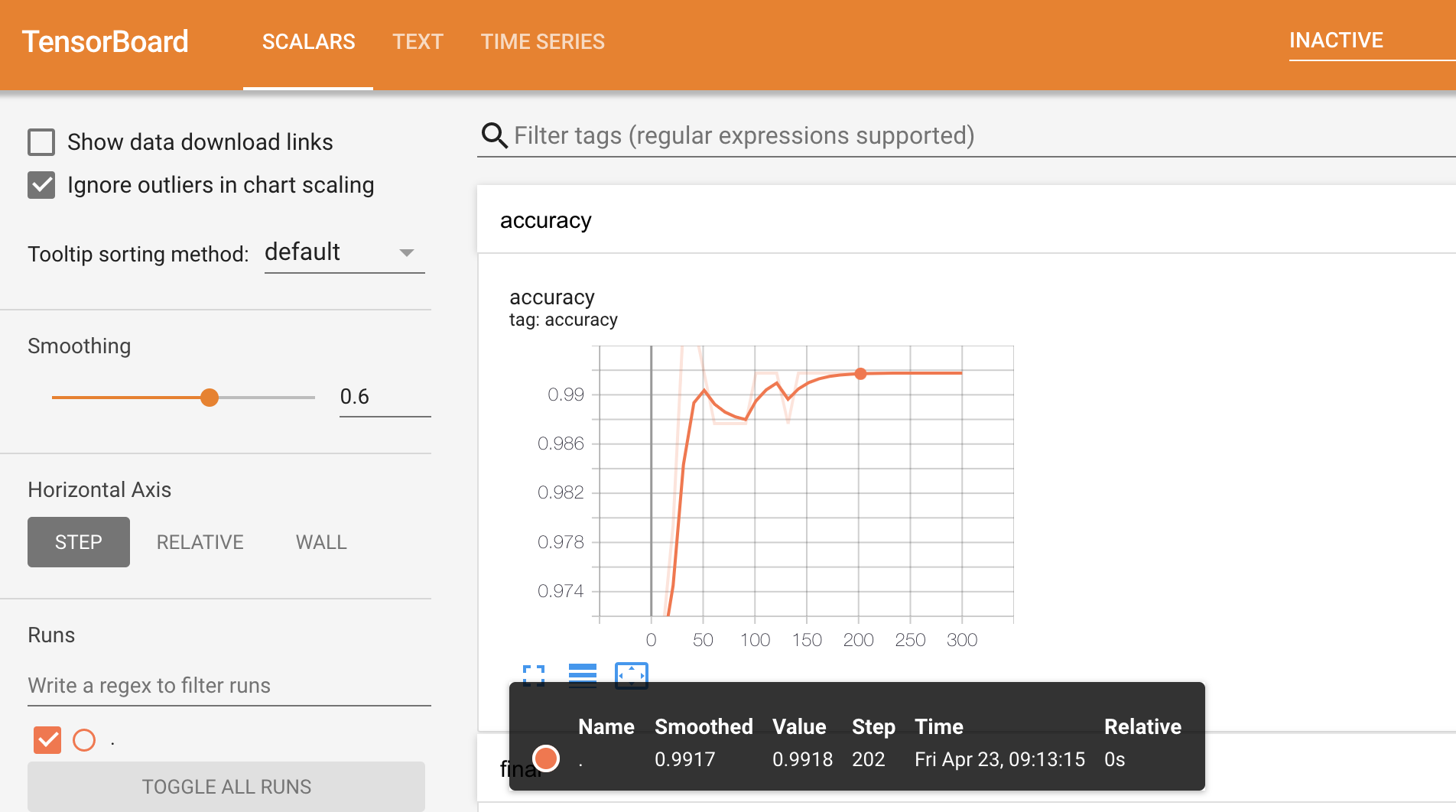Viewport: 1456px width, 812px height.
Task: Enable Show data download links
Action: (x=41, y=142)
